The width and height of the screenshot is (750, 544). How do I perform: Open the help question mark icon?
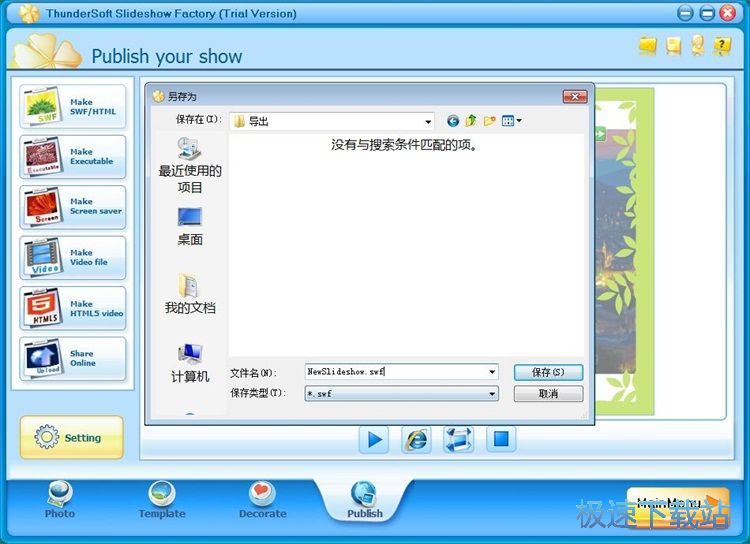coord(722,46)
